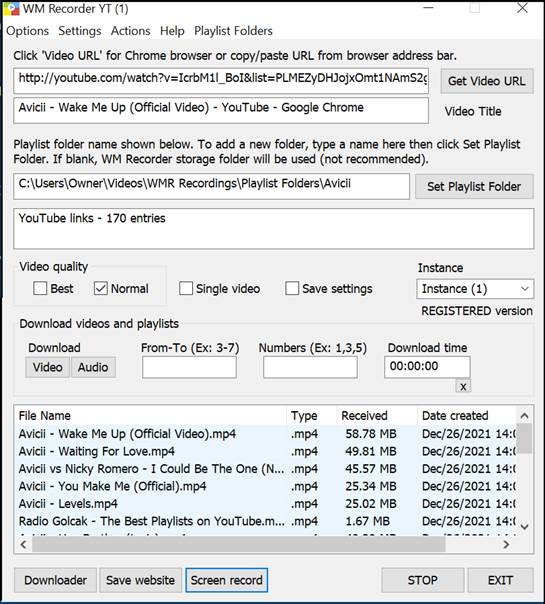Click the file list scroll down arrow
The height and width of the screenshot is (604, 545).
[524, 526]
